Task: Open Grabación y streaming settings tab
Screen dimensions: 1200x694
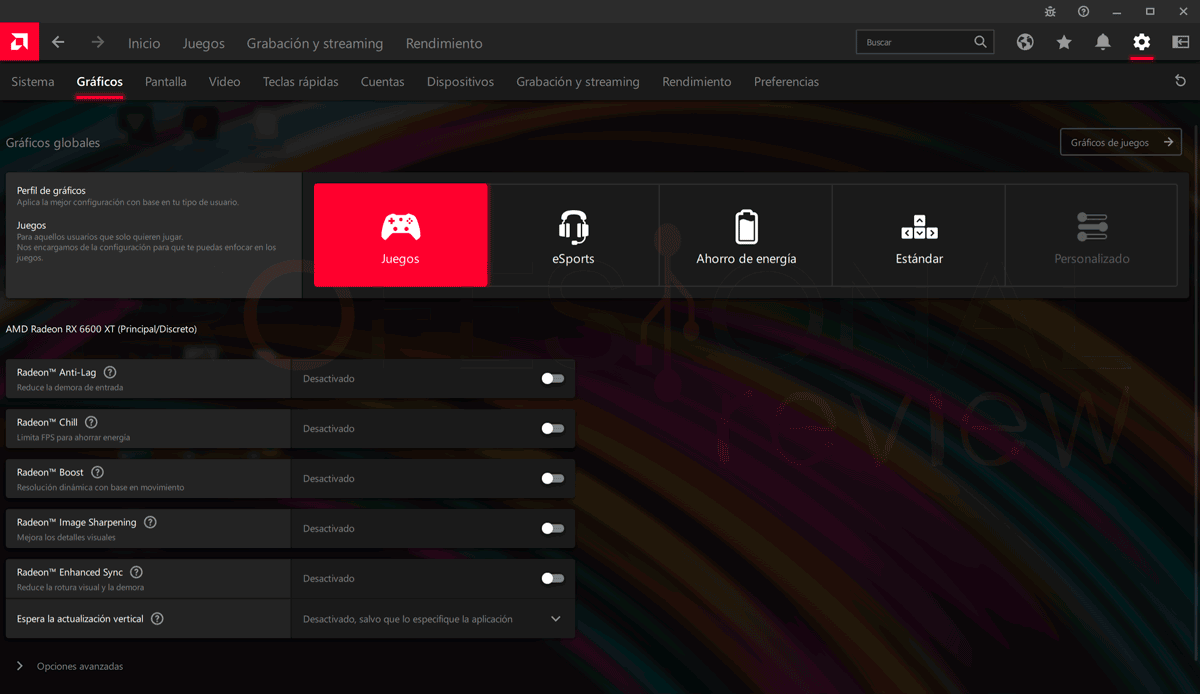Action: point(578,82)
